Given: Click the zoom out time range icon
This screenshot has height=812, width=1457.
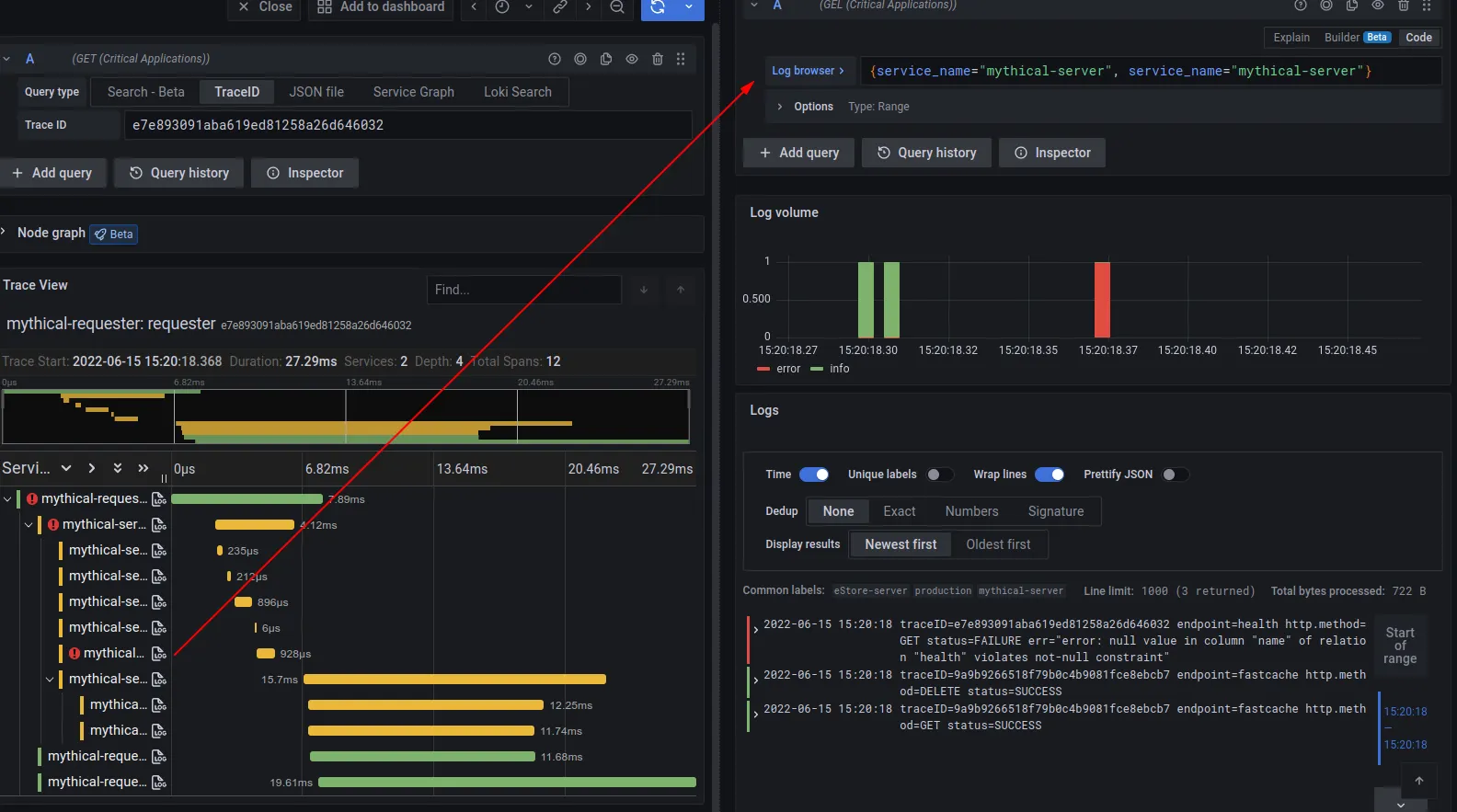Looking at the screenshot, I should [617, 7].
